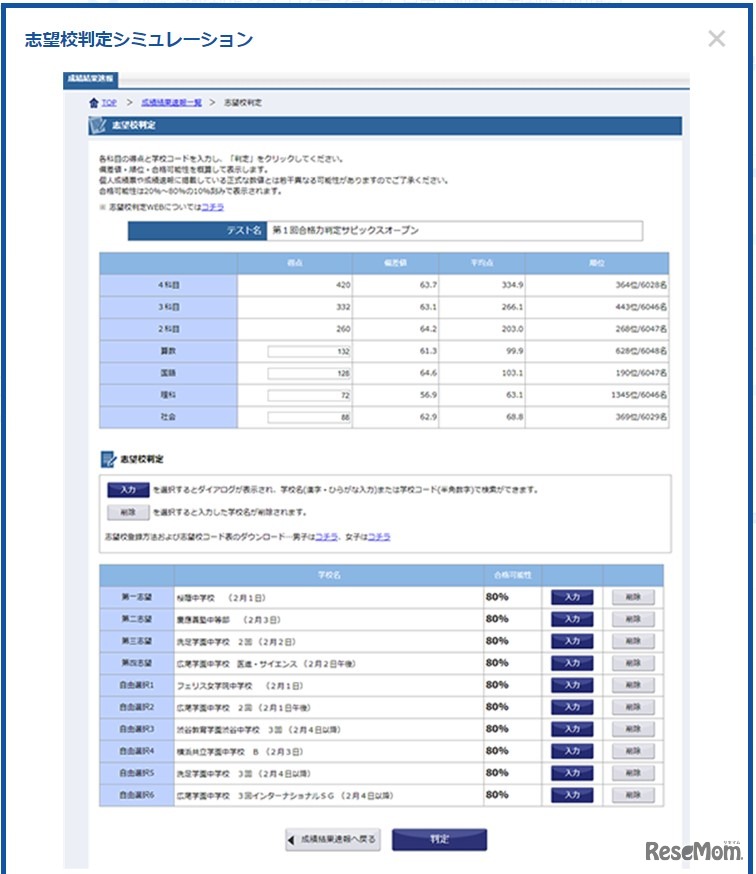The height and width of the screenshot is (874, 756).
Task: Open 成績結果速報一覧 breadcrumb link
Action: tap(171, 103)
